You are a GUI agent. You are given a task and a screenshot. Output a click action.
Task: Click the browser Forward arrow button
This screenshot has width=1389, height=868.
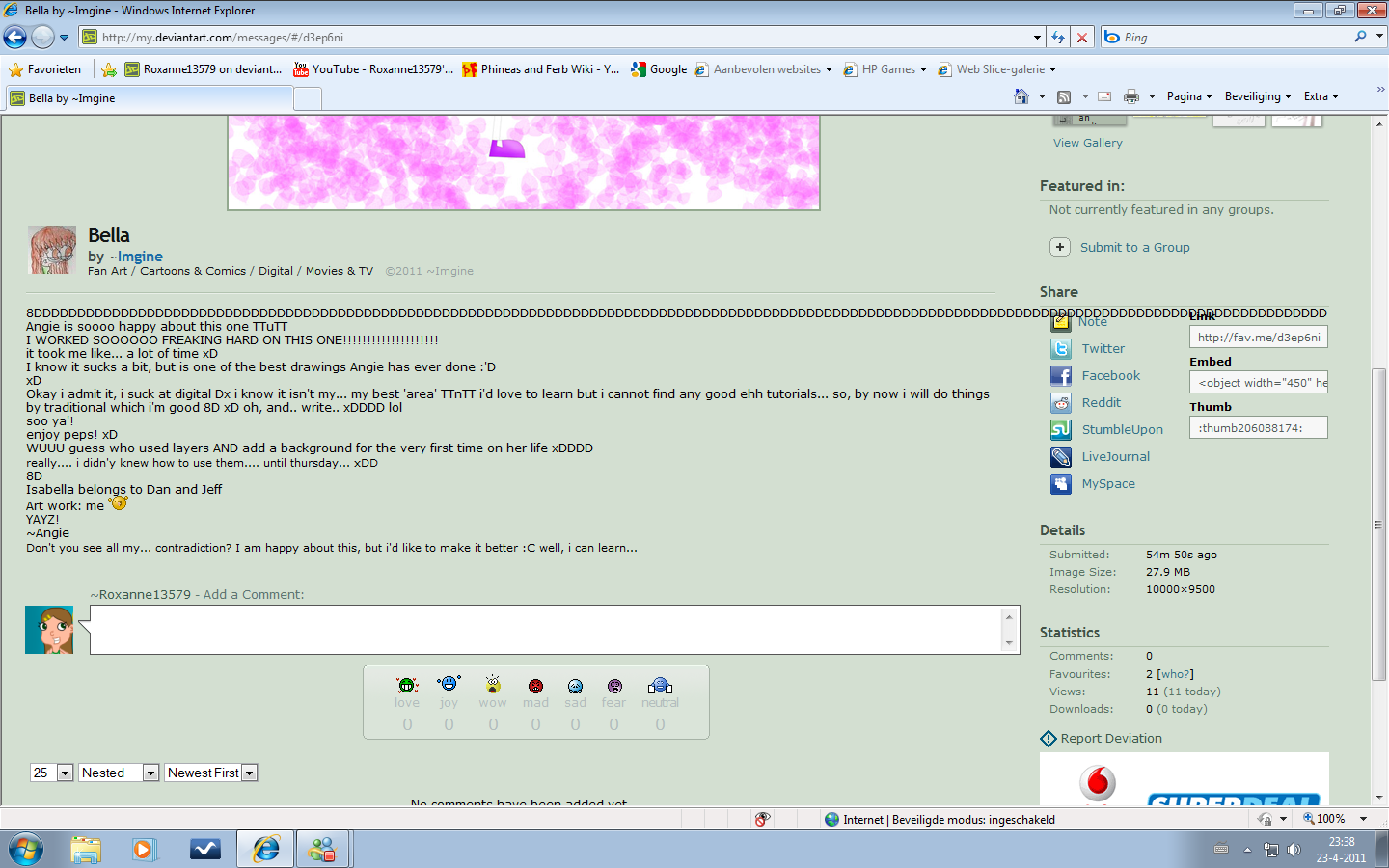tap(42, 38)
